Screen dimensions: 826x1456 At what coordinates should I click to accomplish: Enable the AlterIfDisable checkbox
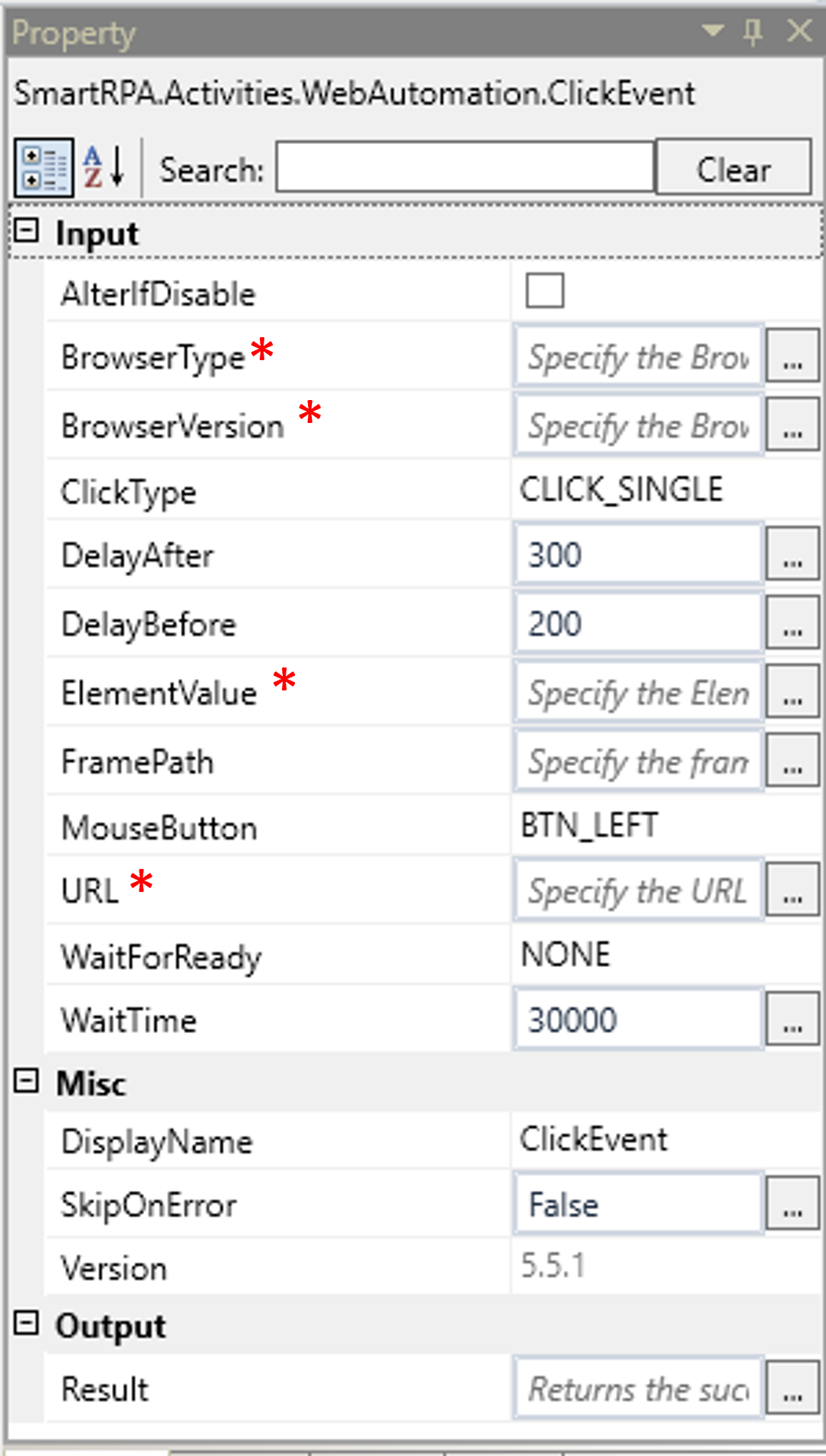(545, 291)
